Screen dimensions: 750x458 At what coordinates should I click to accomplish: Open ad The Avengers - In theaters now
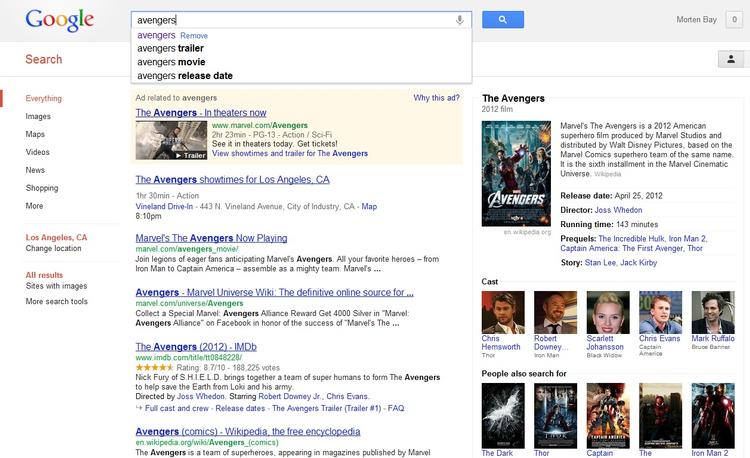coord(200,112)
